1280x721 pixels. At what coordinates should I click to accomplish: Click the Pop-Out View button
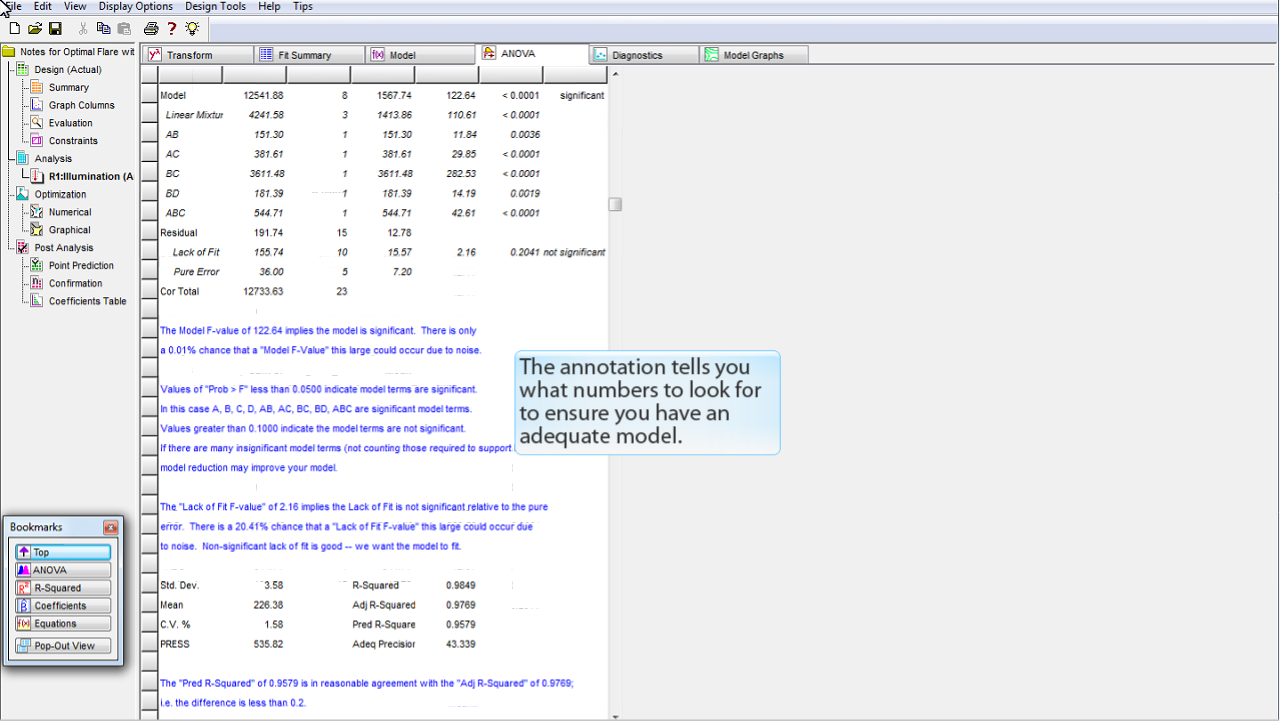pos(63,646)
